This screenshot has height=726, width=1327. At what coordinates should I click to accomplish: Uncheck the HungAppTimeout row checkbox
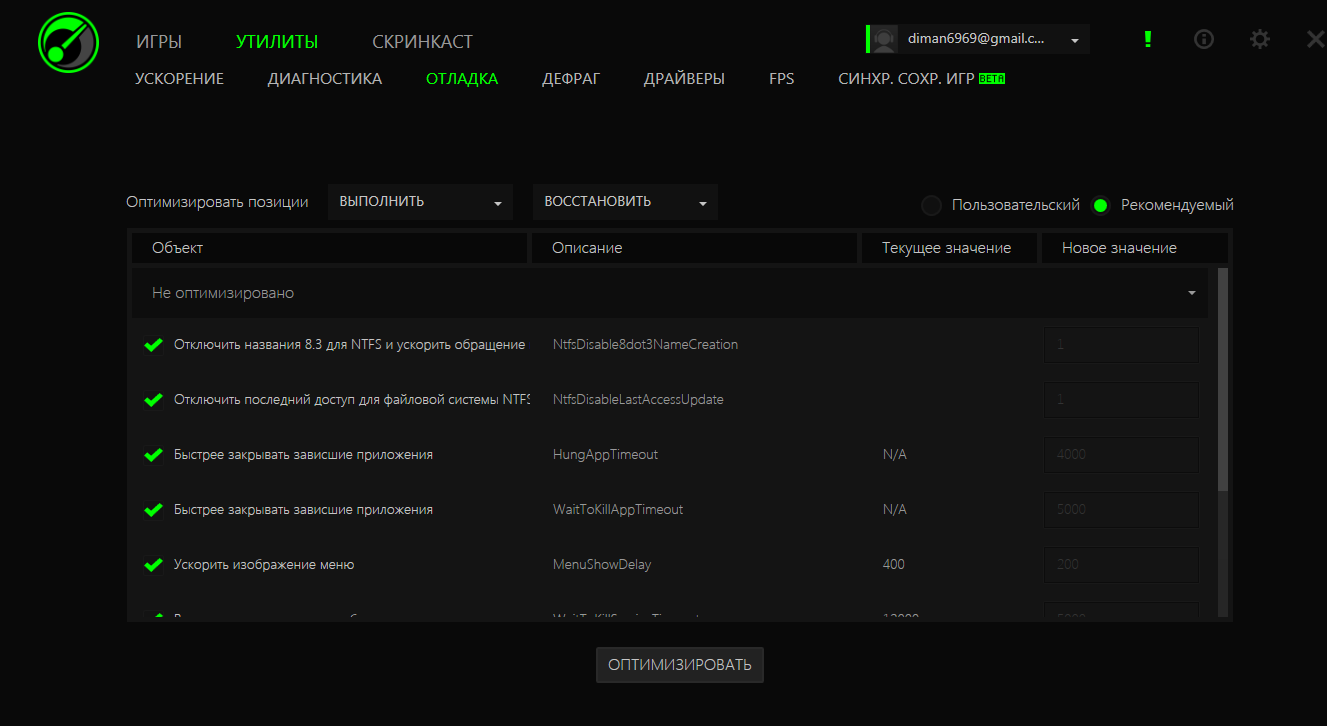click(x=153, y=455)
